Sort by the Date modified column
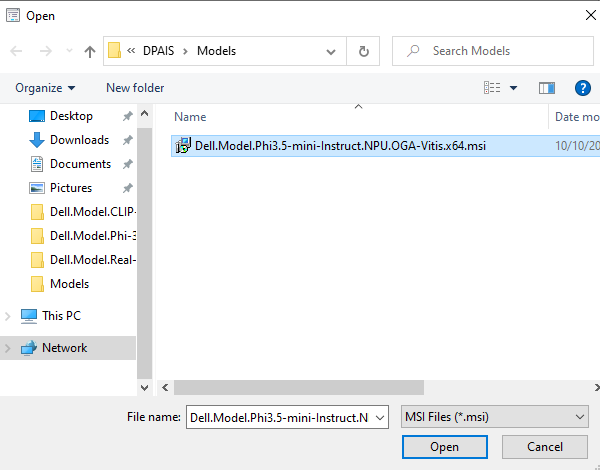The height and width of the screenshot is (470, 600). [x=577, y=117]
